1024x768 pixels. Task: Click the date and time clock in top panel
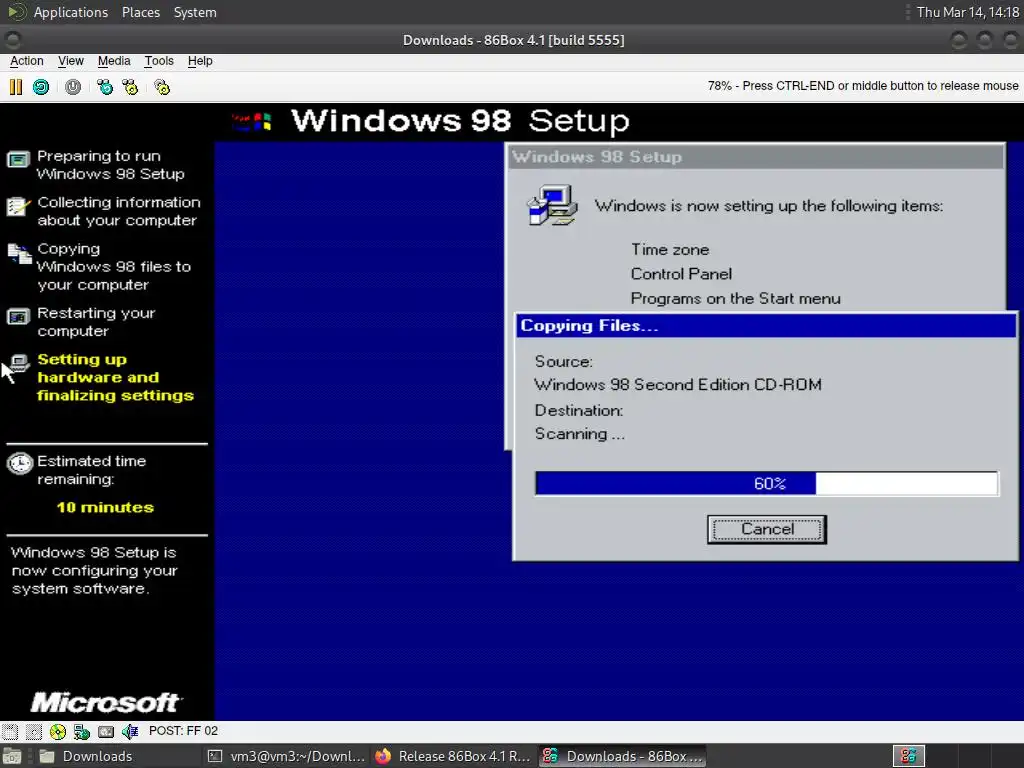[x=968, y=12]
